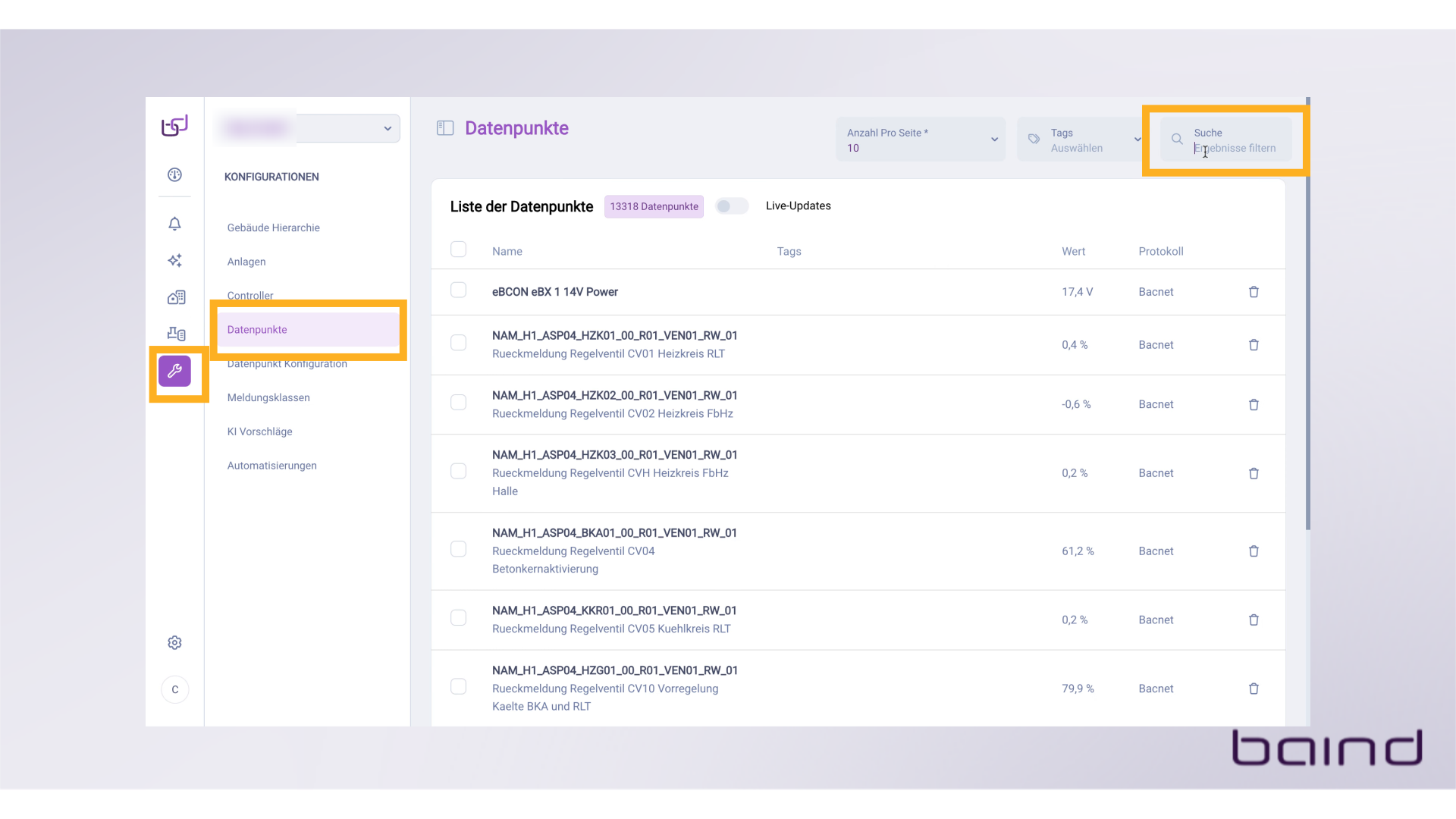Click the sidebar panel toggle icon beside Datenpunkte
The image size is (1456, 819).
pos(445,128)
